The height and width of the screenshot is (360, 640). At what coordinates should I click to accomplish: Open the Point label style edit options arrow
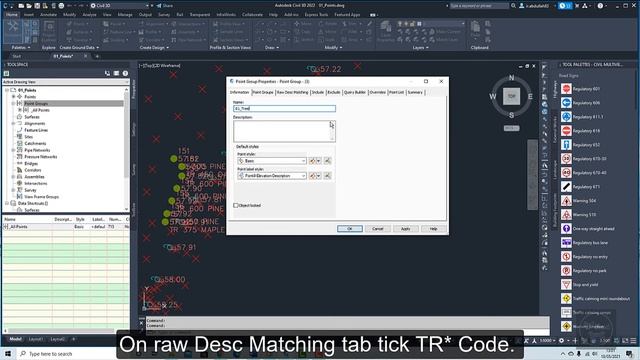point(319,176)
